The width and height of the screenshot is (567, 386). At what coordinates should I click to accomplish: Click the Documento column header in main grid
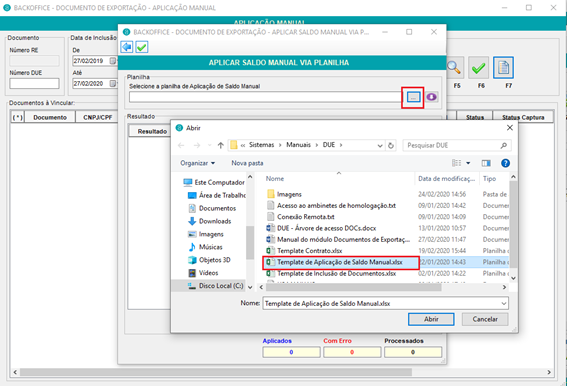pyautogui.click(x=50, y=117)
